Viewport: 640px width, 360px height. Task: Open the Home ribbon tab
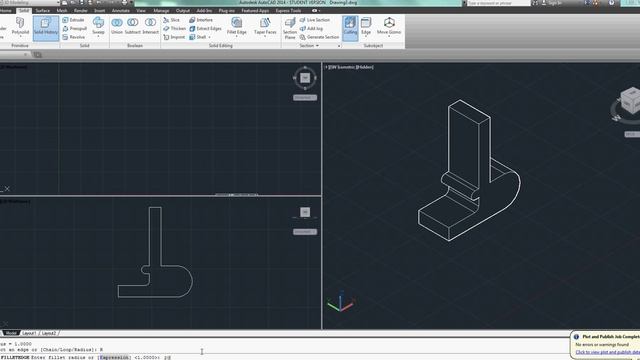coord(6,11)
